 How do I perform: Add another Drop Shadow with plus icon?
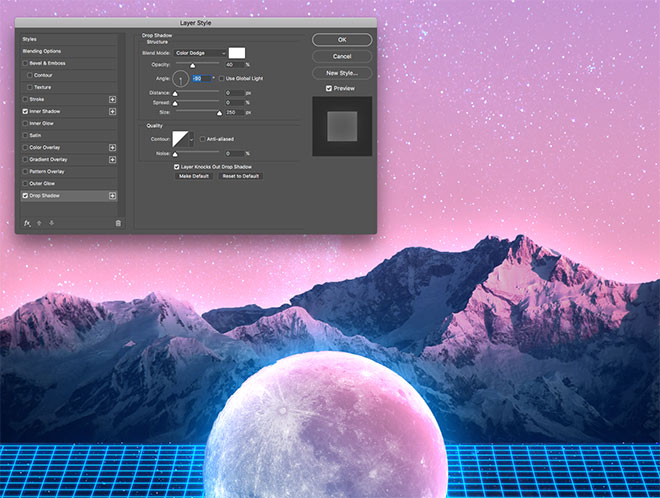tap(112, 196)
